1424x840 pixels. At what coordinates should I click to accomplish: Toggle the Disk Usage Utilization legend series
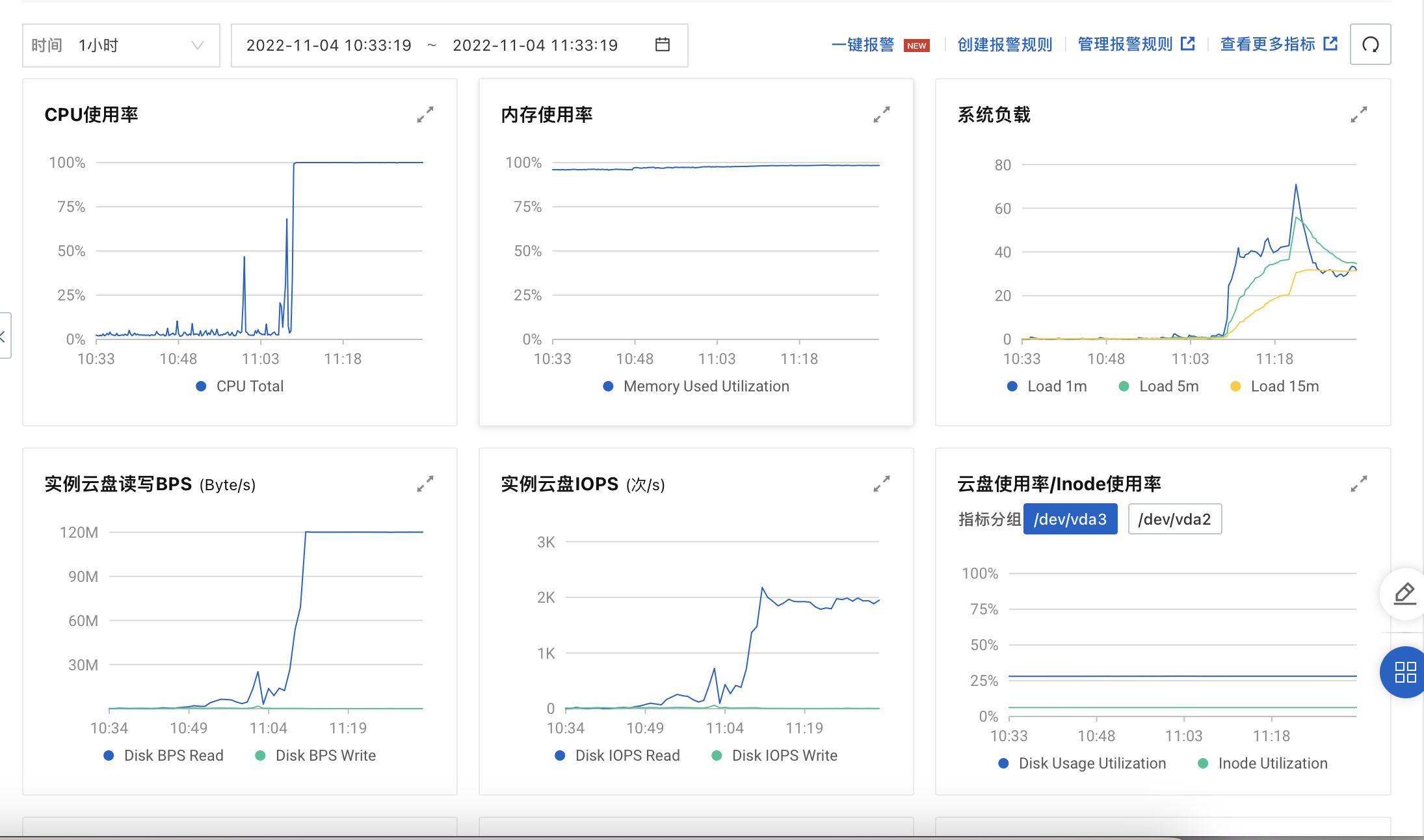1082,763
